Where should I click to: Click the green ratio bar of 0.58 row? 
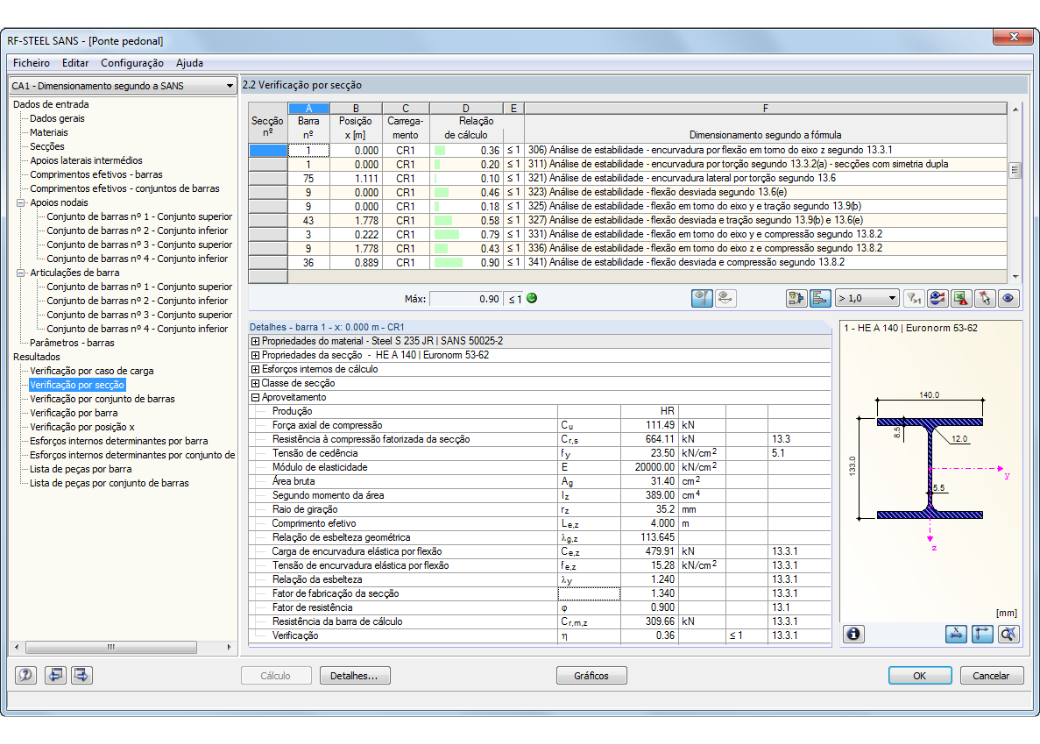coord(443,221)
